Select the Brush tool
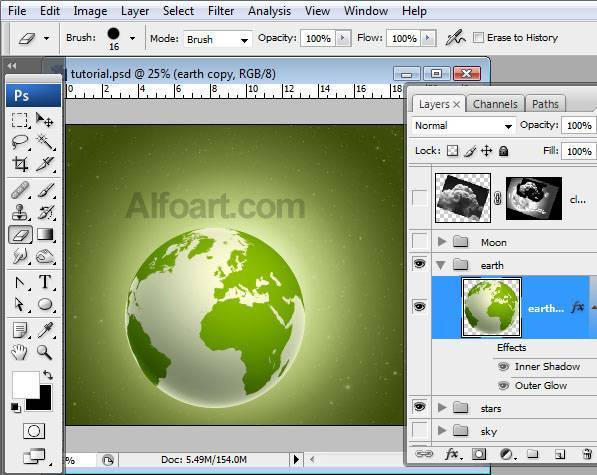Viewport: 597px width, 475px height. [x=45, y=190]
